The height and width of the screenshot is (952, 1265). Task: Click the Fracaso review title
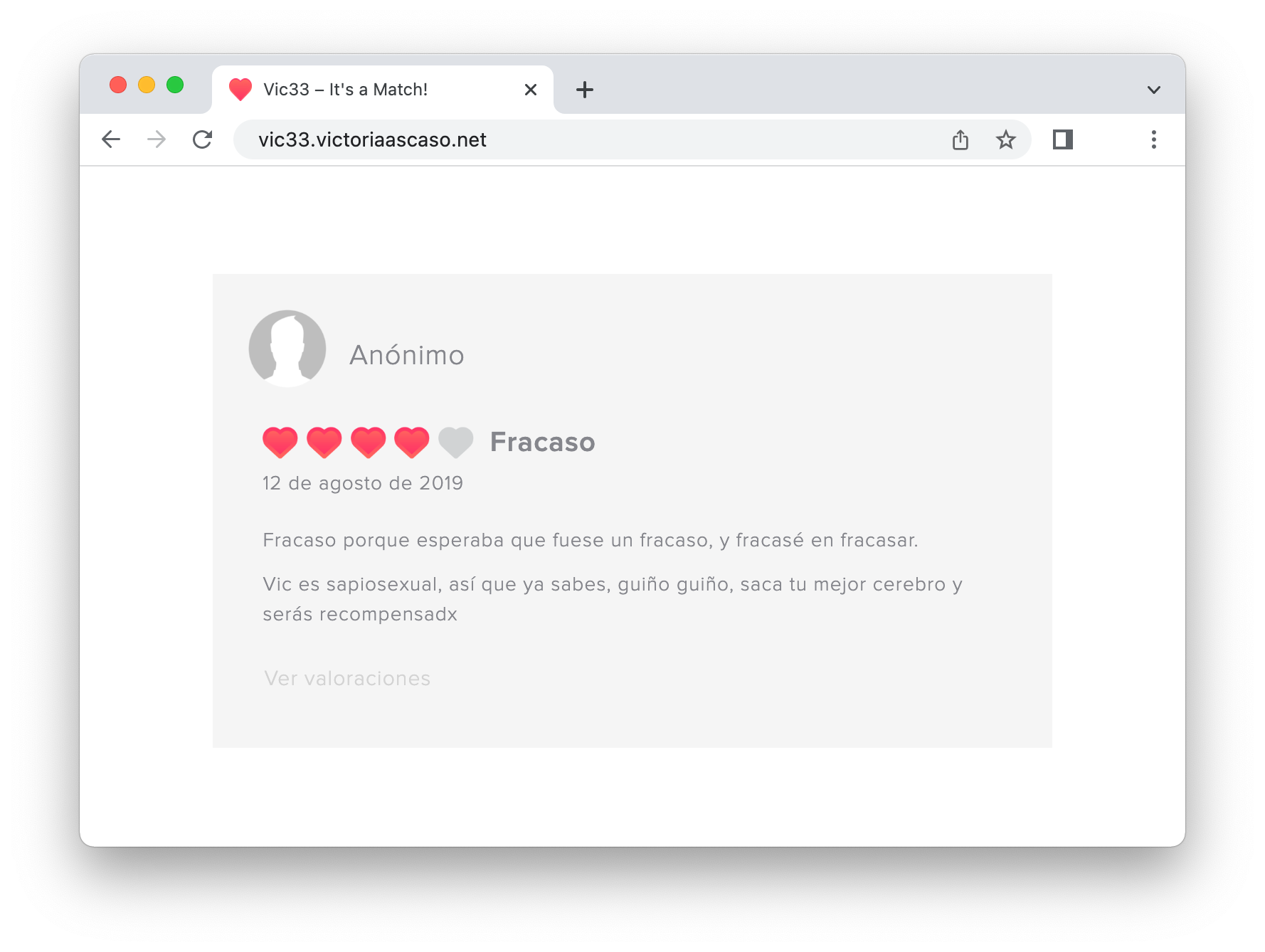coord(543,442)
